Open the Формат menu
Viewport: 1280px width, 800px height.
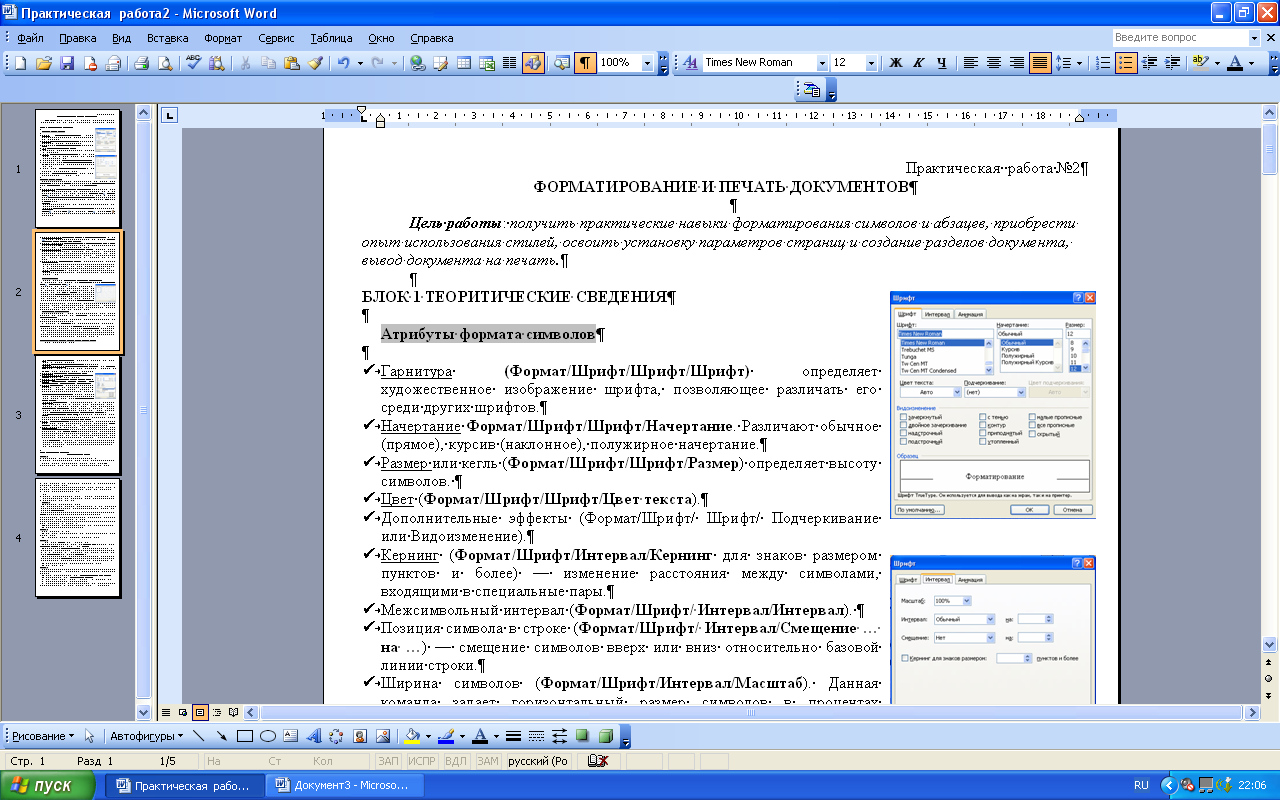click(x=223, y=38)
